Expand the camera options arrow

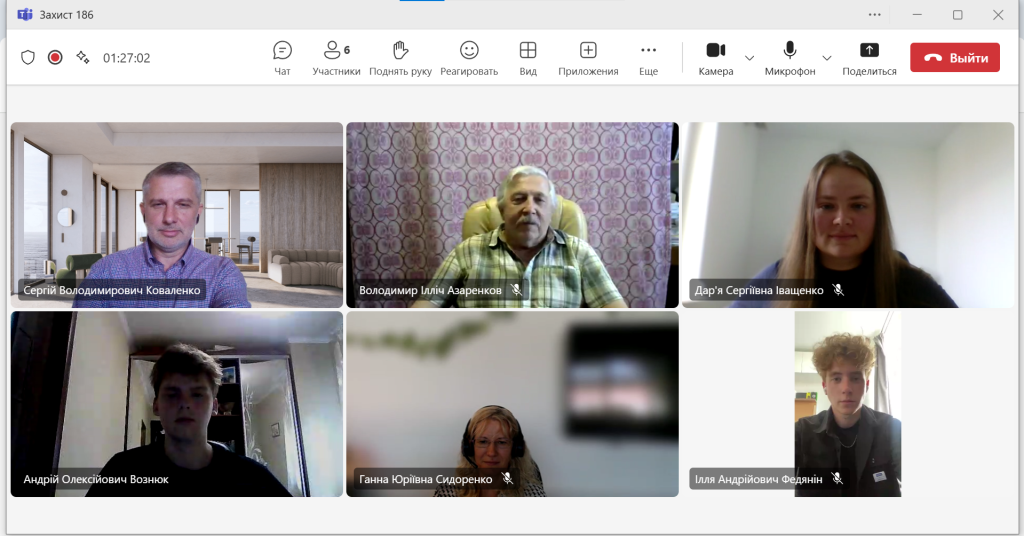750,58
